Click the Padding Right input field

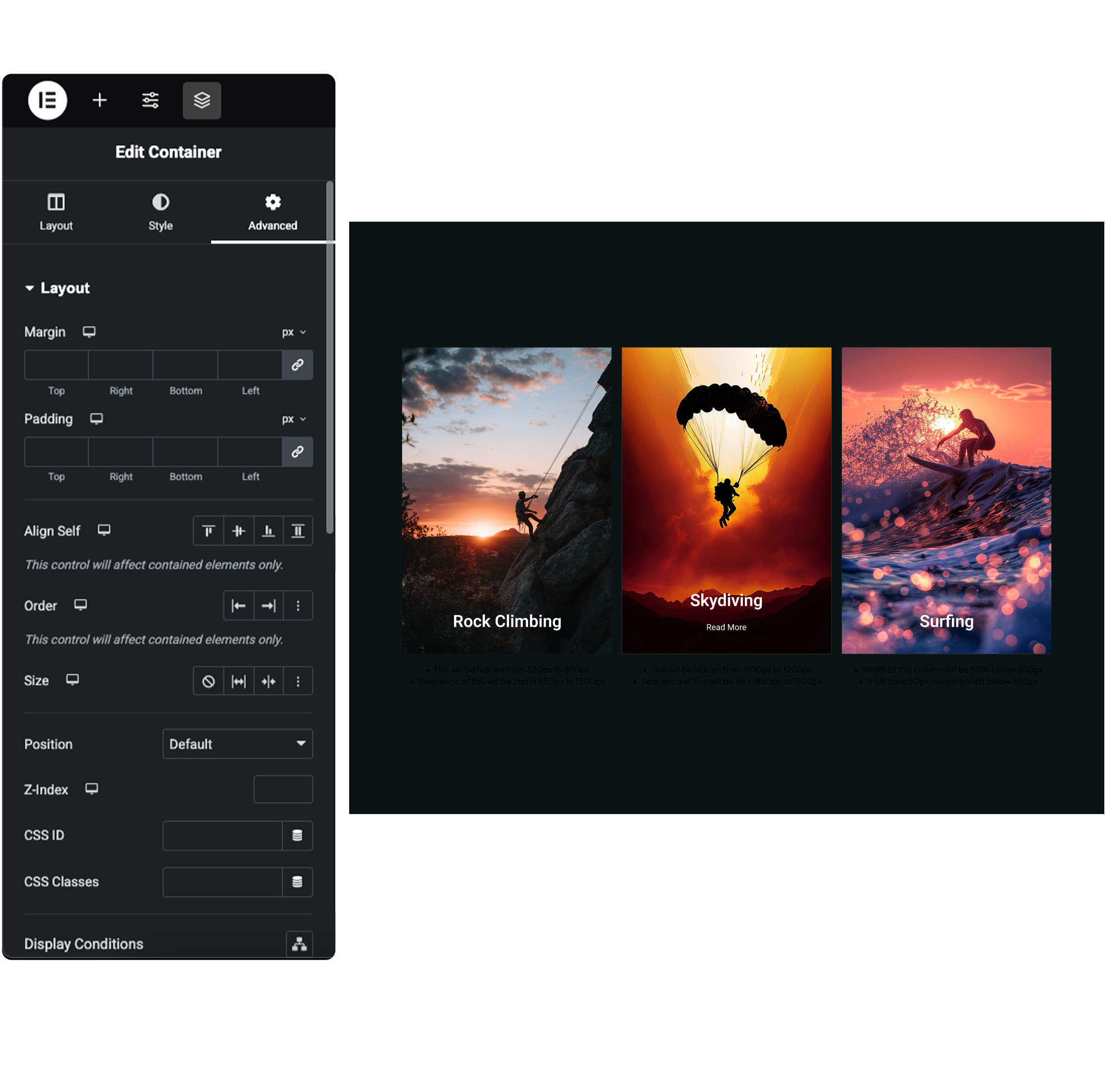click(121, 452)
